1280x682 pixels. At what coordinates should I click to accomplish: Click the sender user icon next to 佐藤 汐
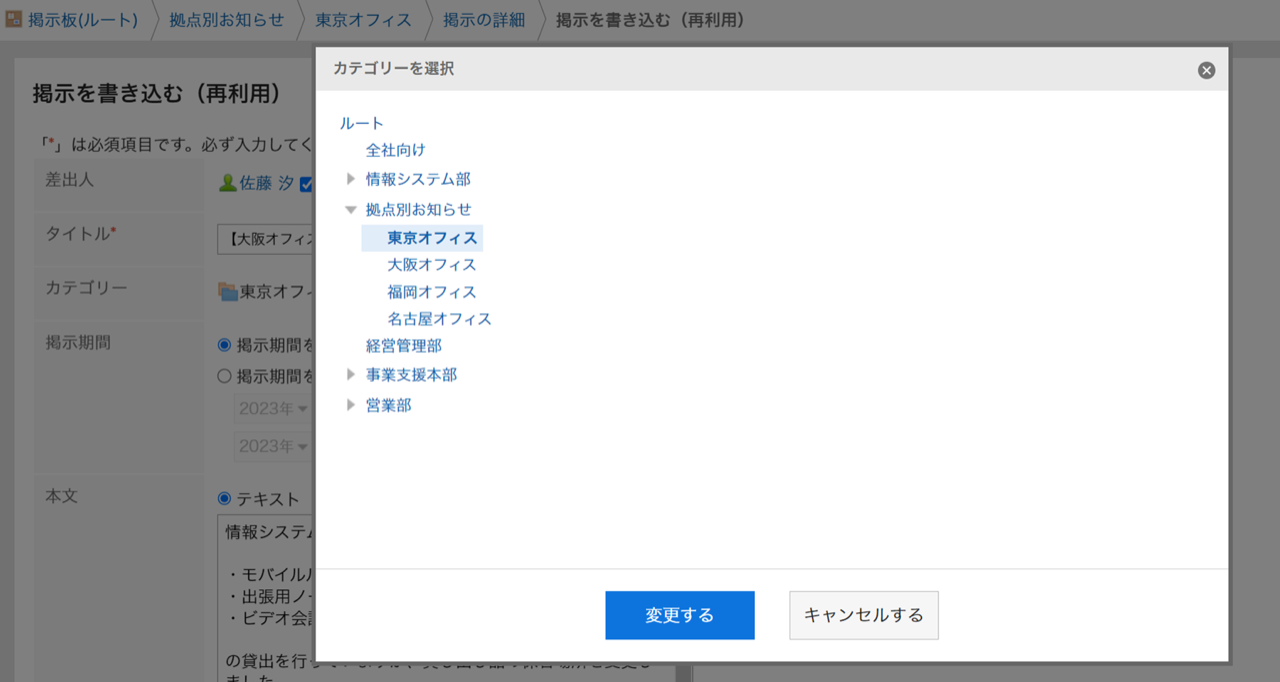pyautogui.click(x=228, y=184)
